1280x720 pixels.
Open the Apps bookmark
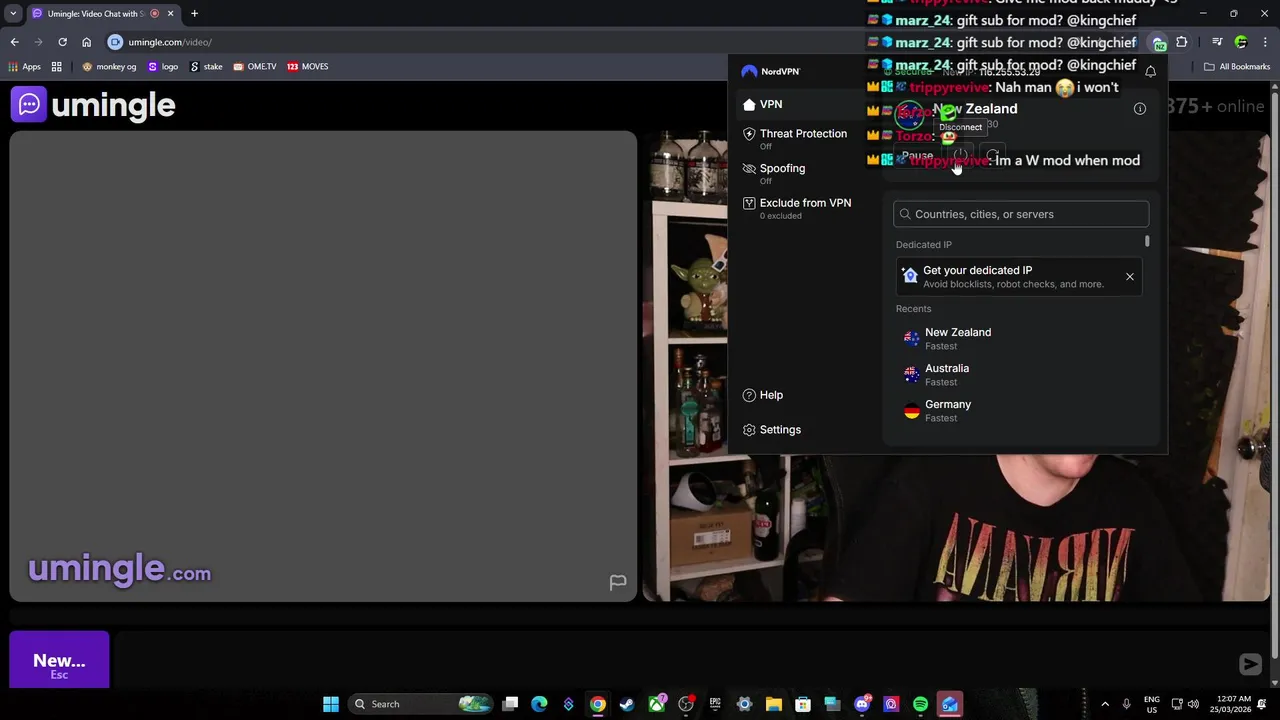tap(24, 67)
